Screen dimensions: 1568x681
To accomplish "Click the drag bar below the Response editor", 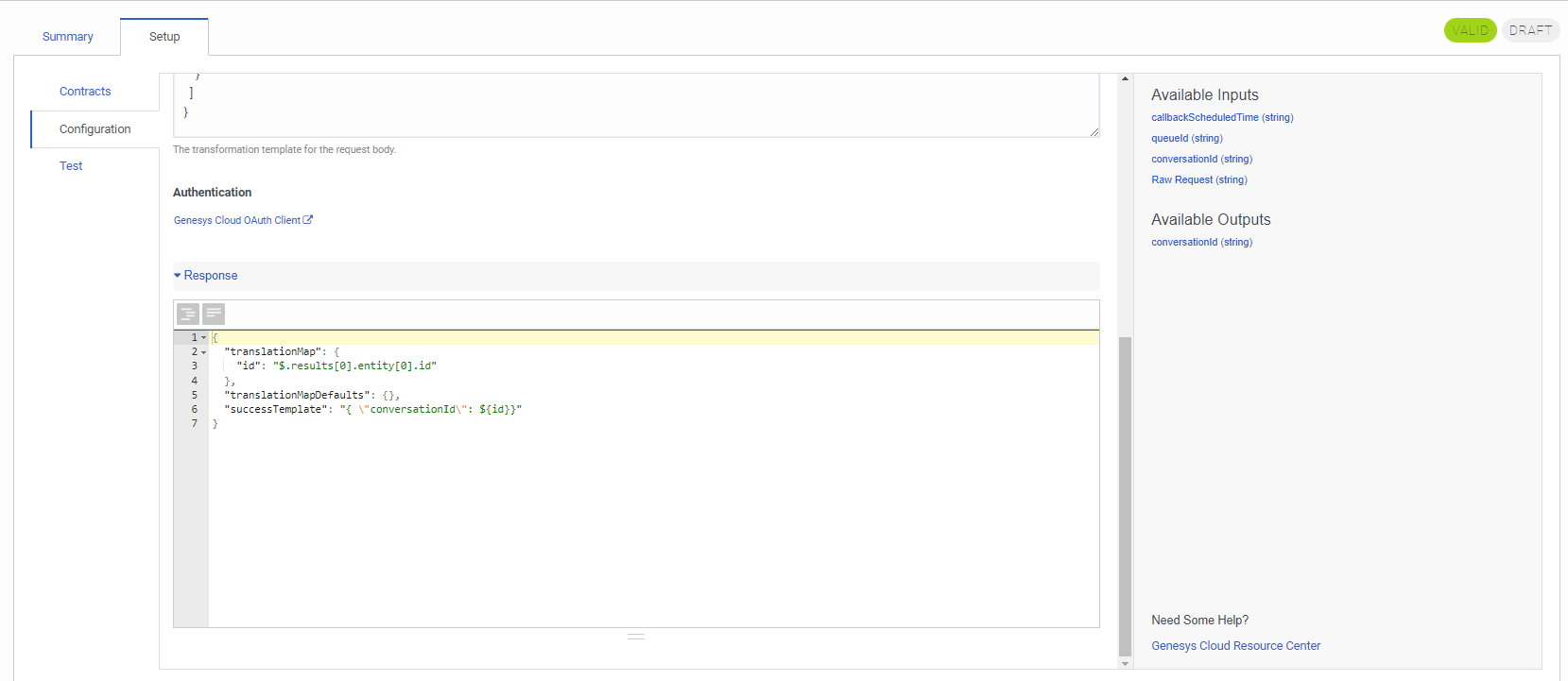I will [x=636, y=637].
